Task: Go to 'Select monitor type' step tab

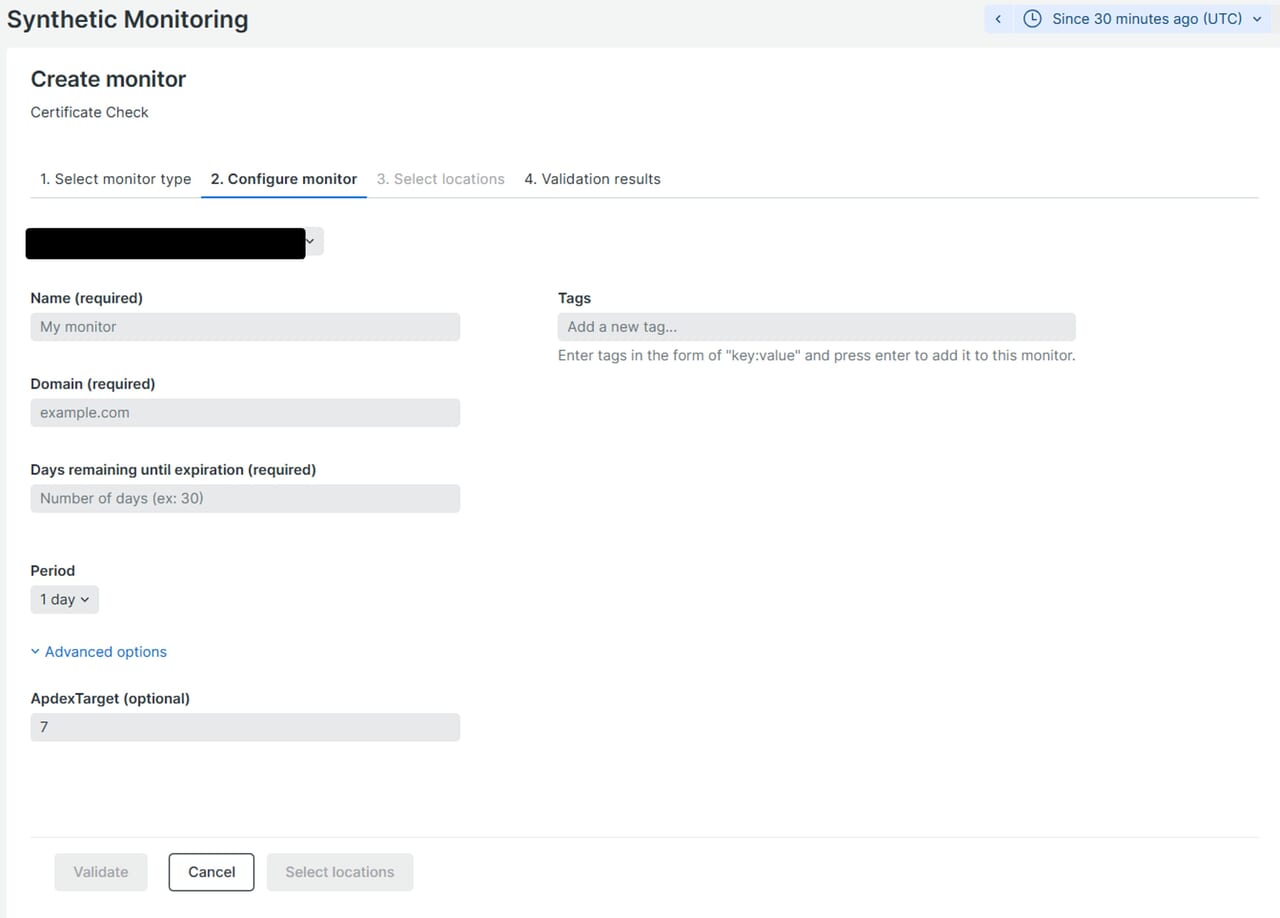Action: tap(115, 179)
